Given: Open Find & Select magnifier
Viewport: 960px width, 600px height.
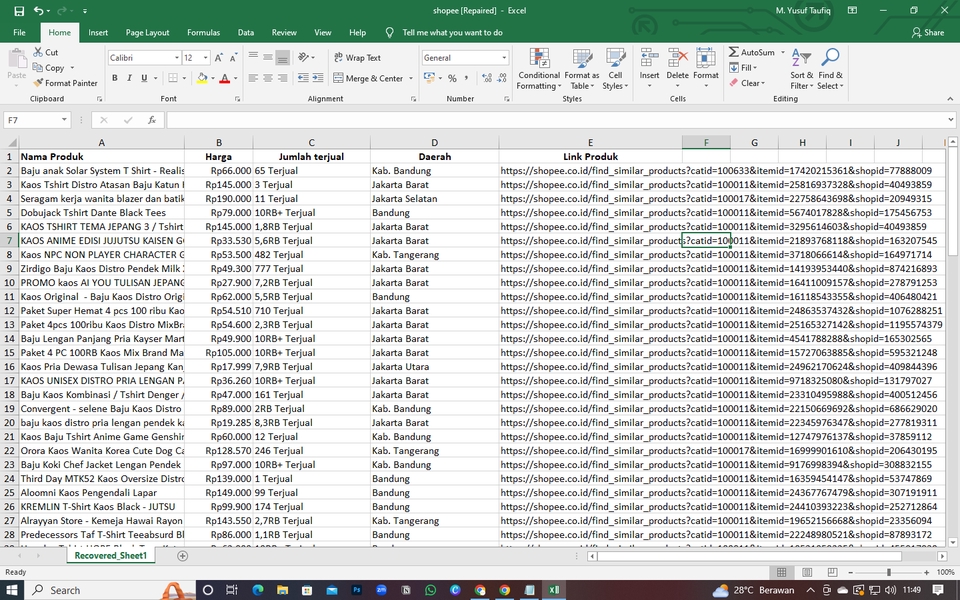Looking at the screenshot, I should (x=830, y=69).
